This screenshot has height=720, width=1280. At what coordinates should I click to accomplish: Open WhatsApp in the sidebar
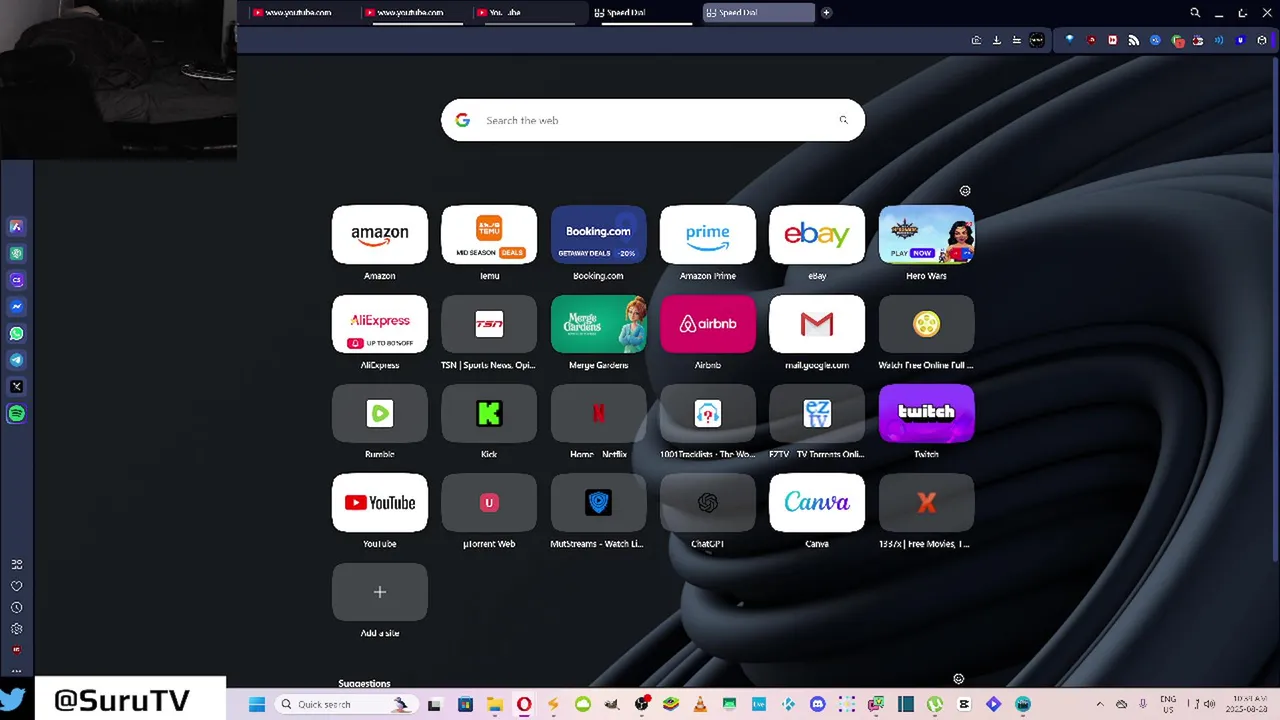click(16, 334)
